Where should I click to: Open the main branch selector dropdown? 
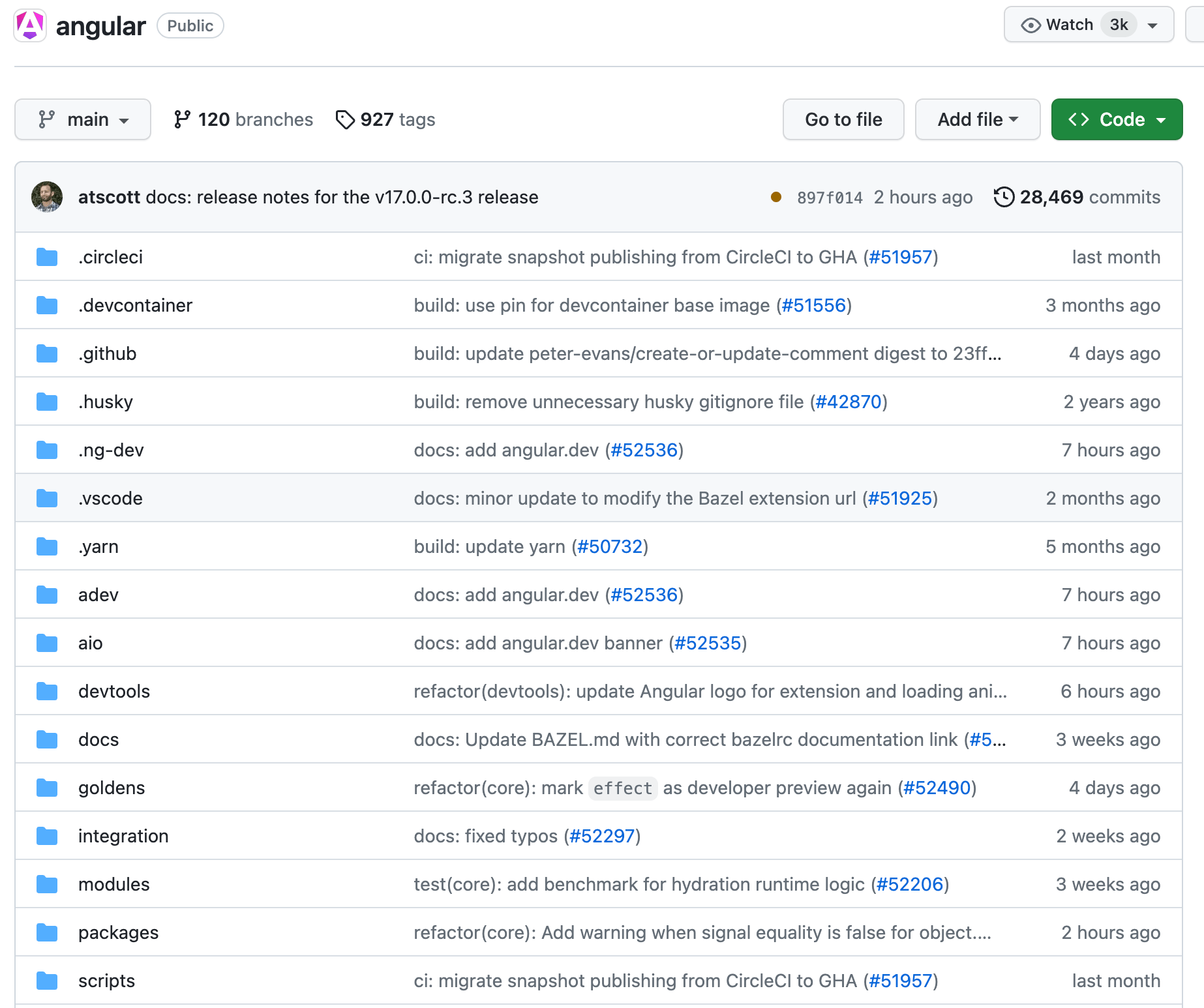[x=83, y=119]
